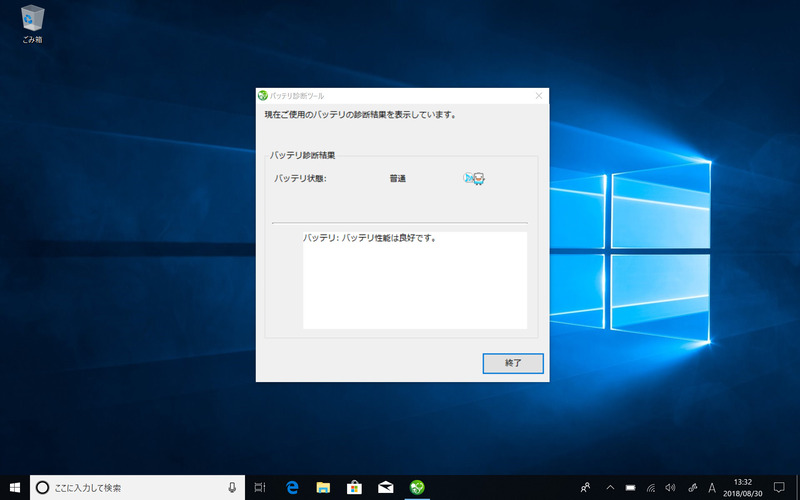Open Task View from the taskbar
The height and width of the screenshot is (500, 800).
click(x=260, y=488)
